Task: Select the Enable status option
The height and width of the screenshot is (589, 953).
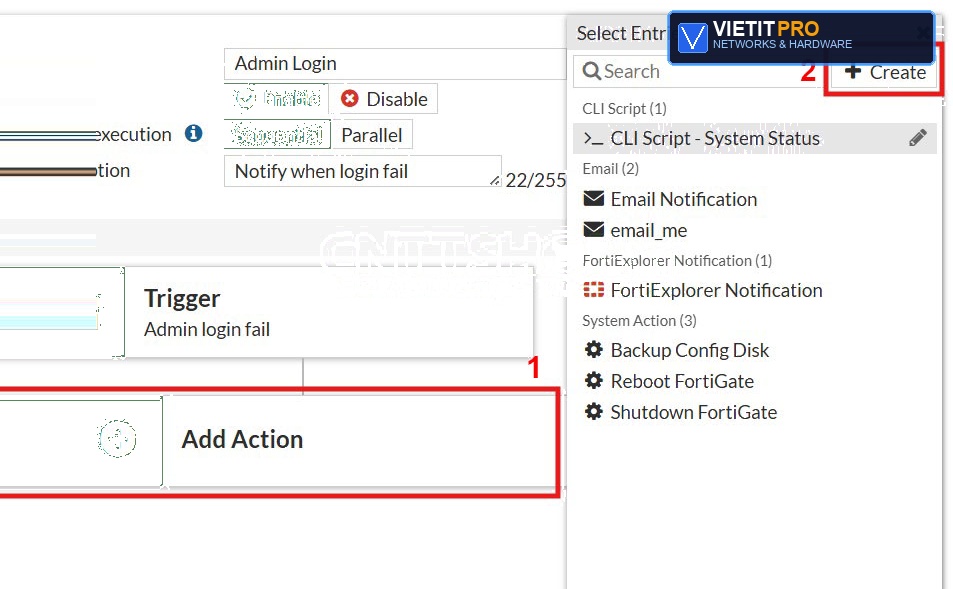Action: coord(277,98)
